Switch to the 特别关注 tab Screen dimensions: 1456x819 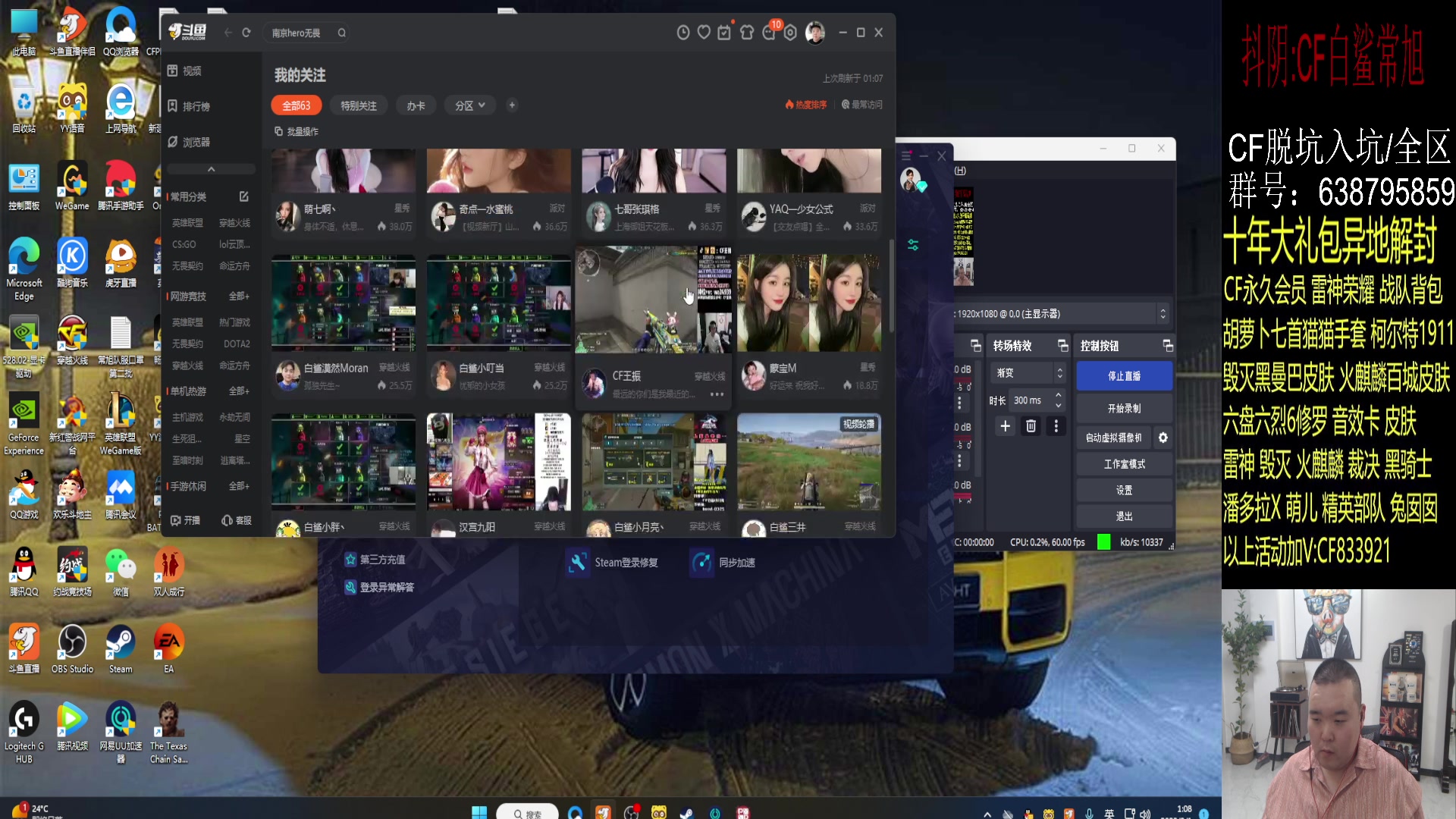point(358,105)
